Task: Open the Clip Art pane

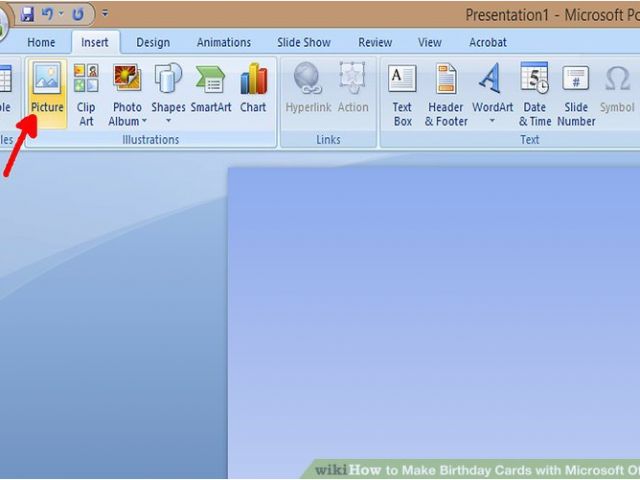Action: click(86, 95)
